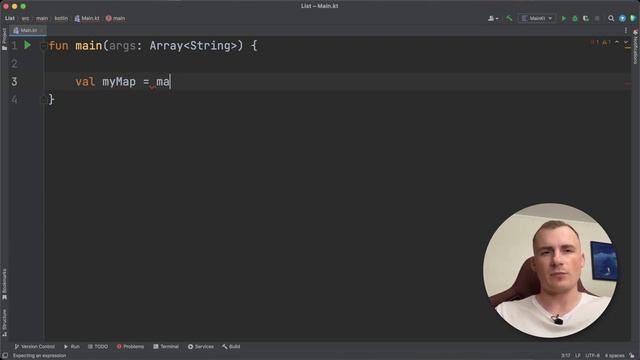Open the Services tool window
This screenshot has height=360, width=640.
[200, 347]
